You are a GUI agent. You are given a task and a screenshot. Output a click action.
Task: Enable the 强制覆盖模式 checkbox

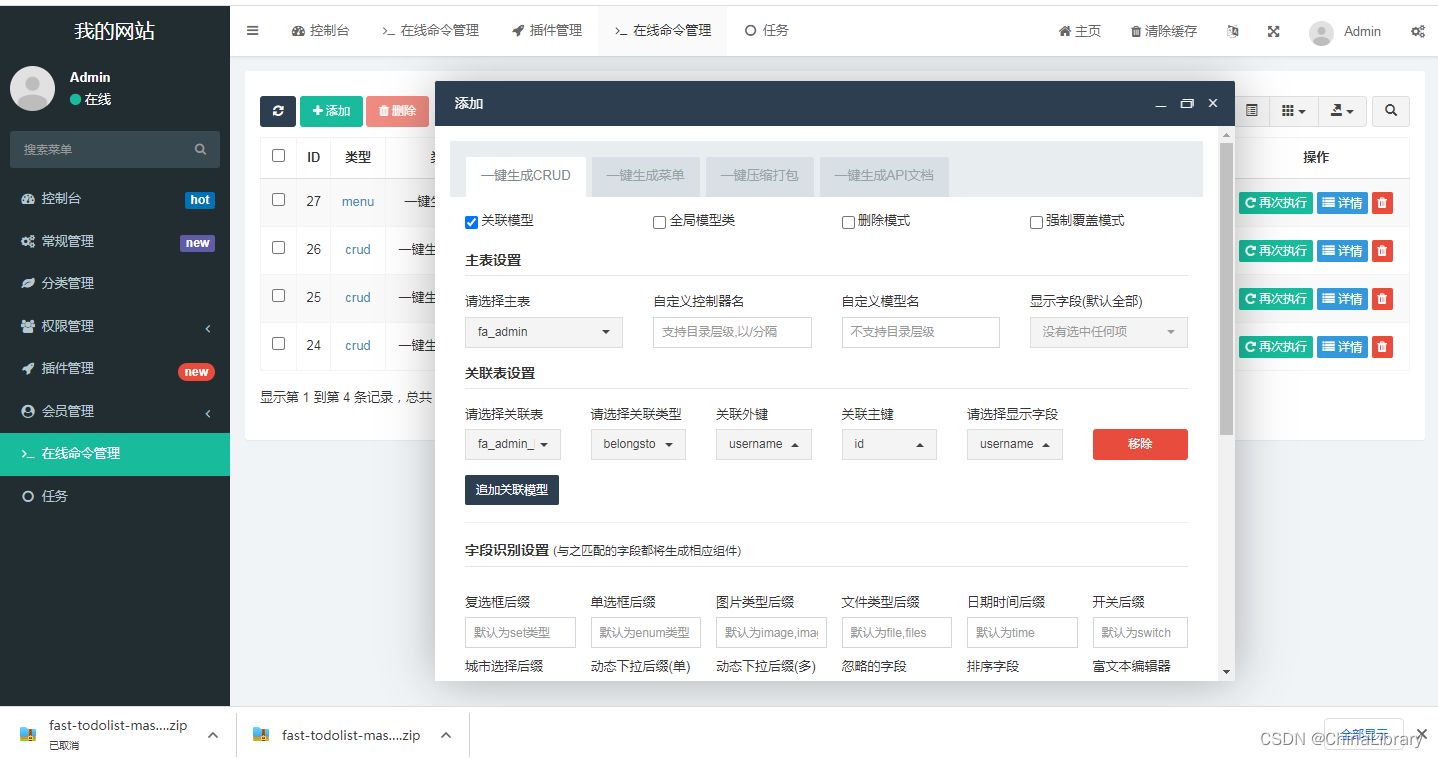1036,222
